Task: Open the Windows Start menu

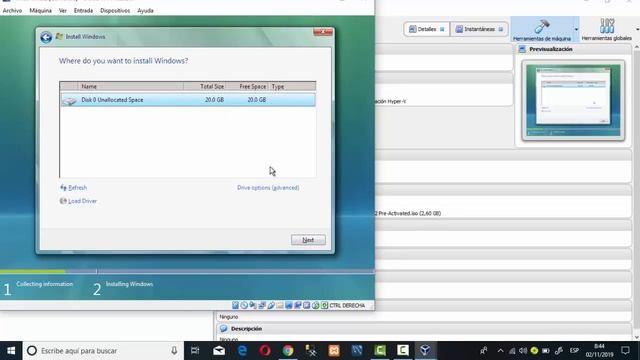Action: (11, 351)
